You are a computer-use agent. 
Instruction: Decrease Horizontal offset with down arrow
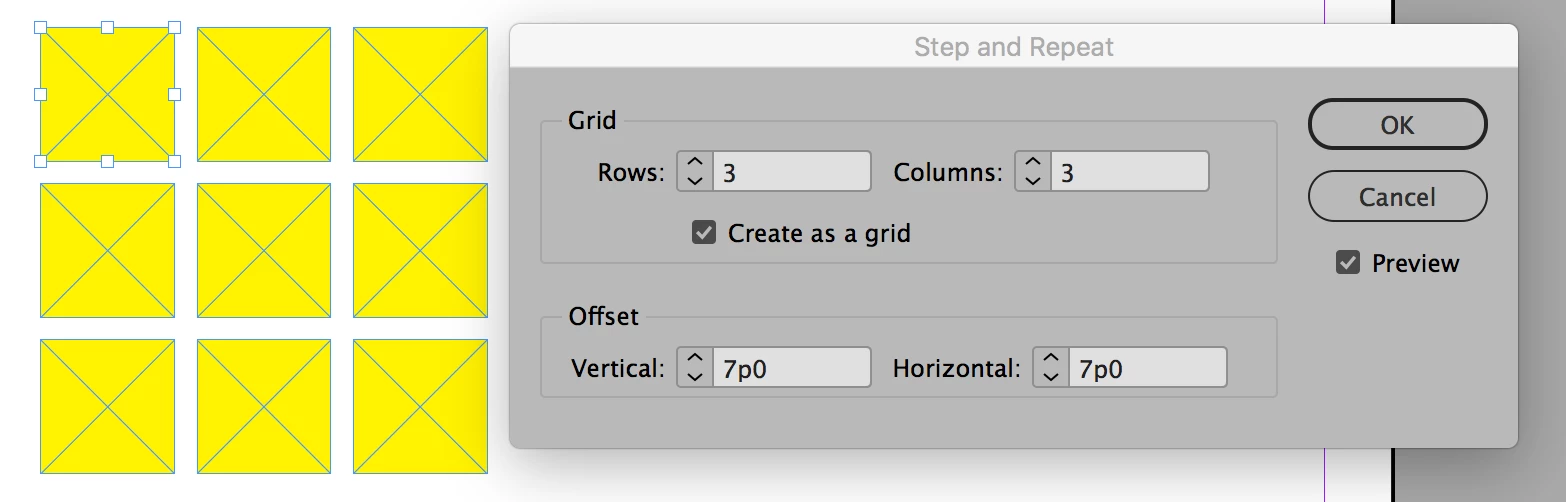click(1051, 377)
